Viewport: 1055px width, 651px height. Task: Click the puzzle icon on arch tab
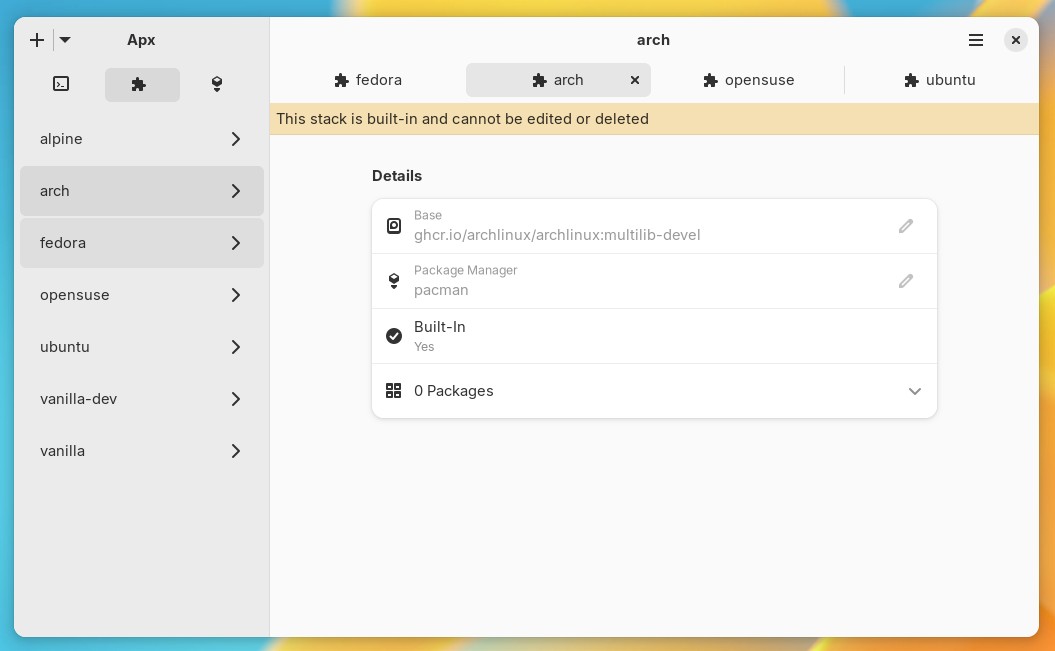point(540,81)
